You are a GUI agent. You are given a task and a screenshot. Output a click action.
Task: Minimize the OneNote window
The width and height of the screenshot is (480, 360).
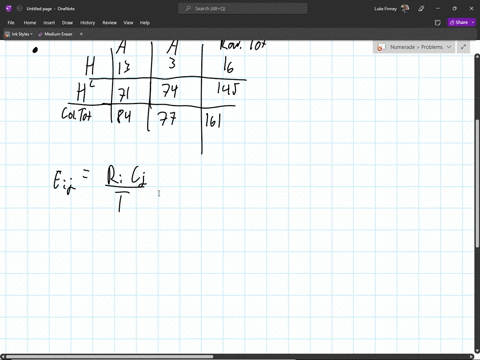click(x=438, y=9)
